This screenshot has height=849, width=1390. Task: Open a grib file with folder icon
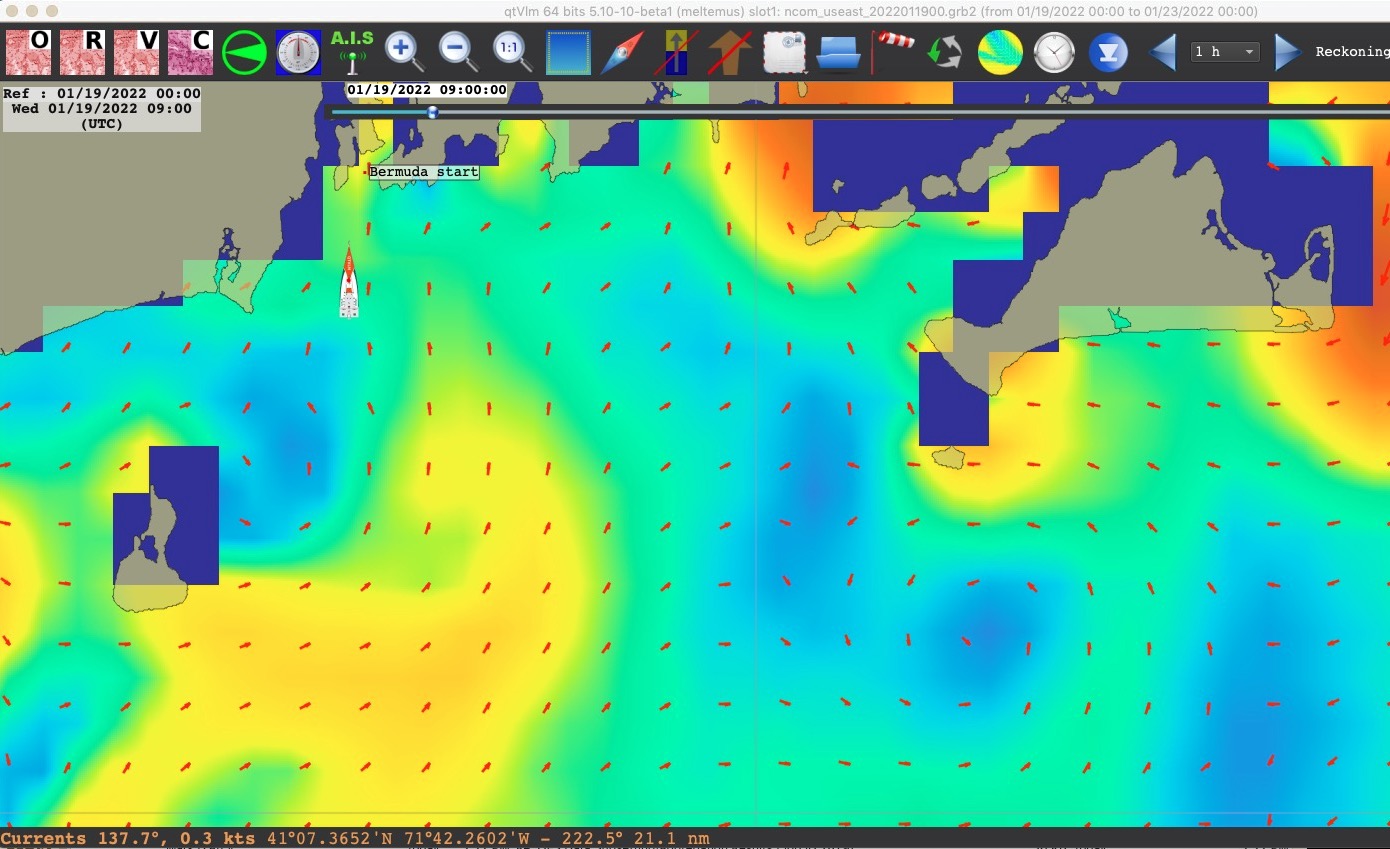pyautogui.click(x=839, y=53)
